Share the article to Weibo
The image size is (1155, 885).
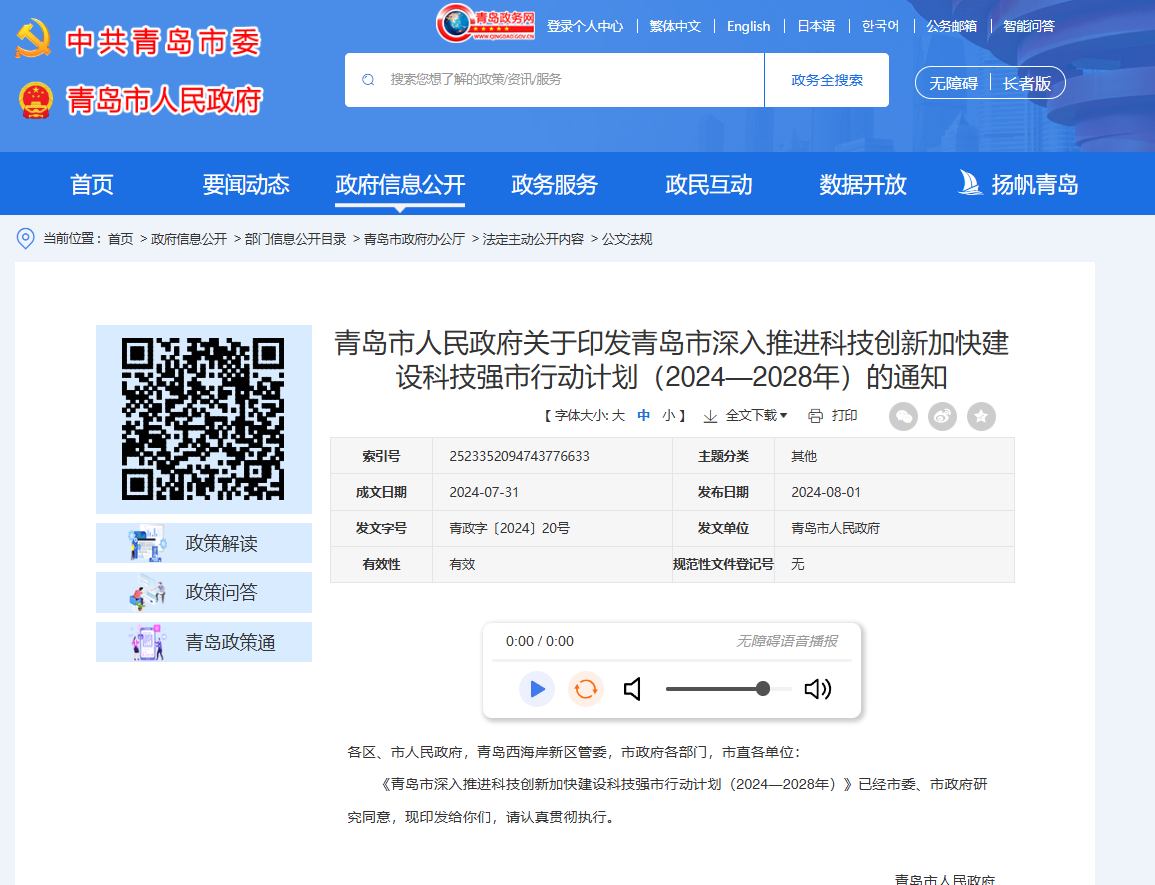pos(942,416)
